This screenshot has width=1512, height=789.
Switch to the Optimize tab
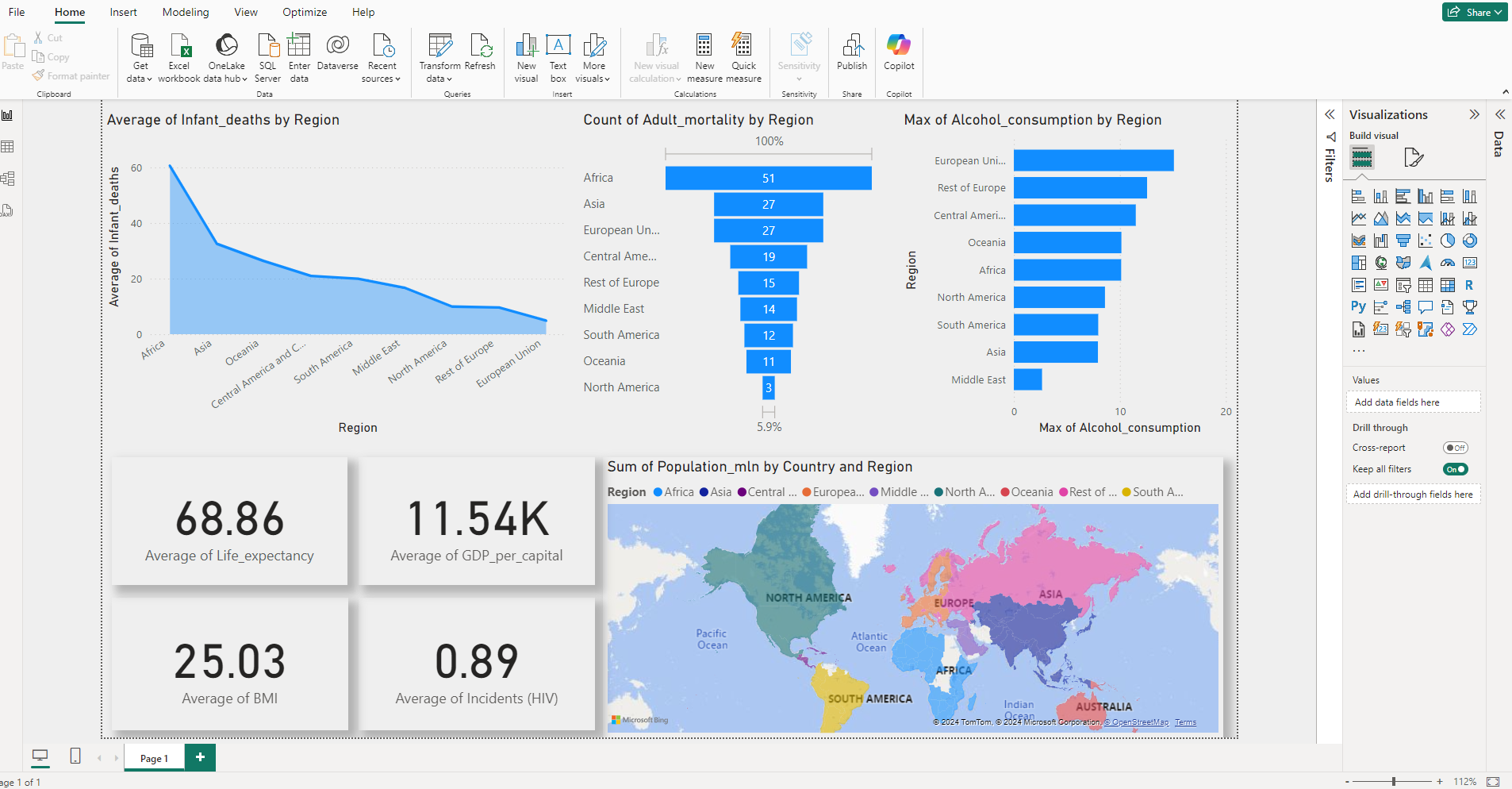[305, 12]
